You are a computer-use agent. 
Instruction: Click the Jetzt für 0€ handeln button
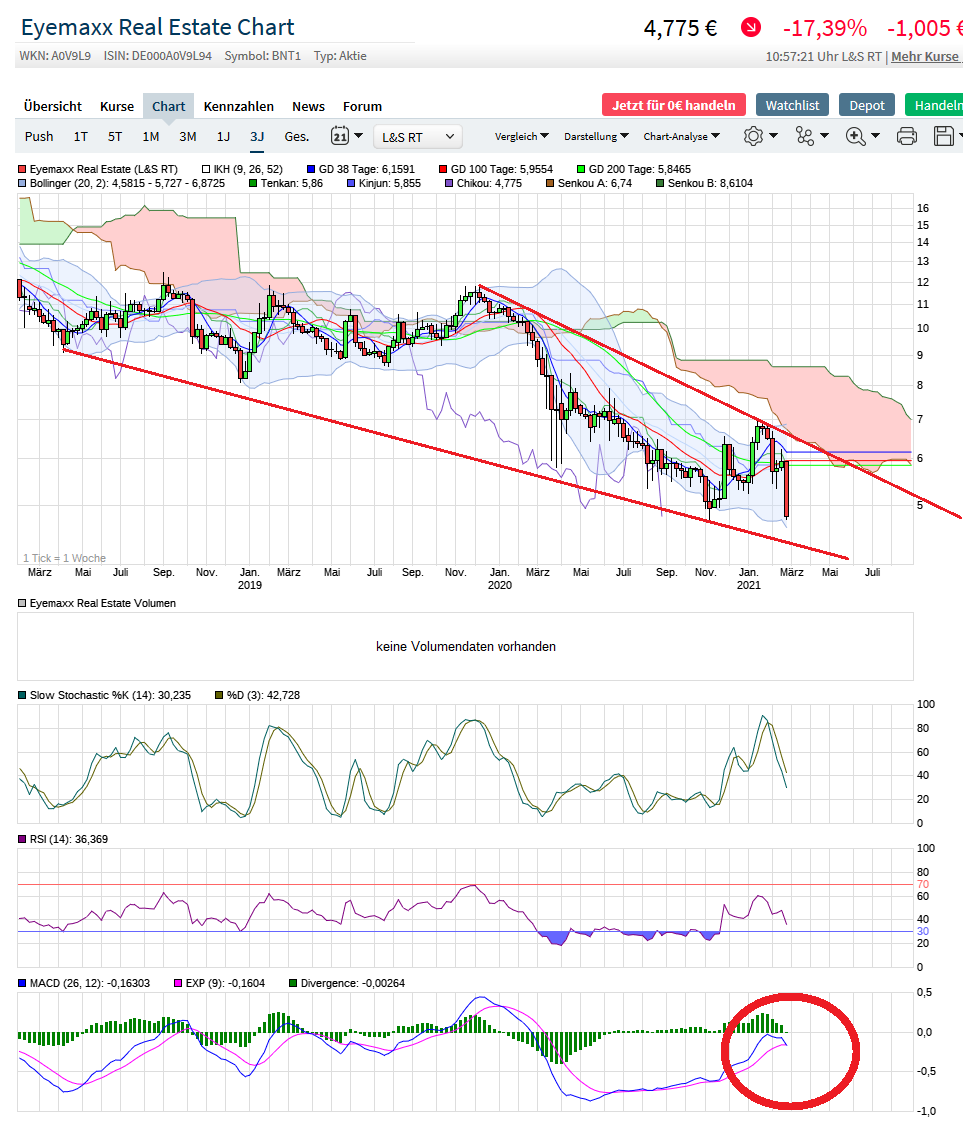[673, 105]
